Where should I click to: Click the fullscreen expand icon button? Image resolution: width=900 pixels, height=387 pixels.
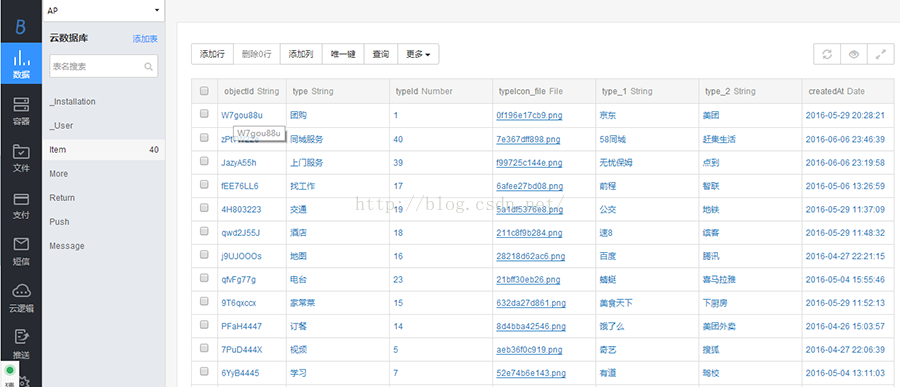coord(880,55)
